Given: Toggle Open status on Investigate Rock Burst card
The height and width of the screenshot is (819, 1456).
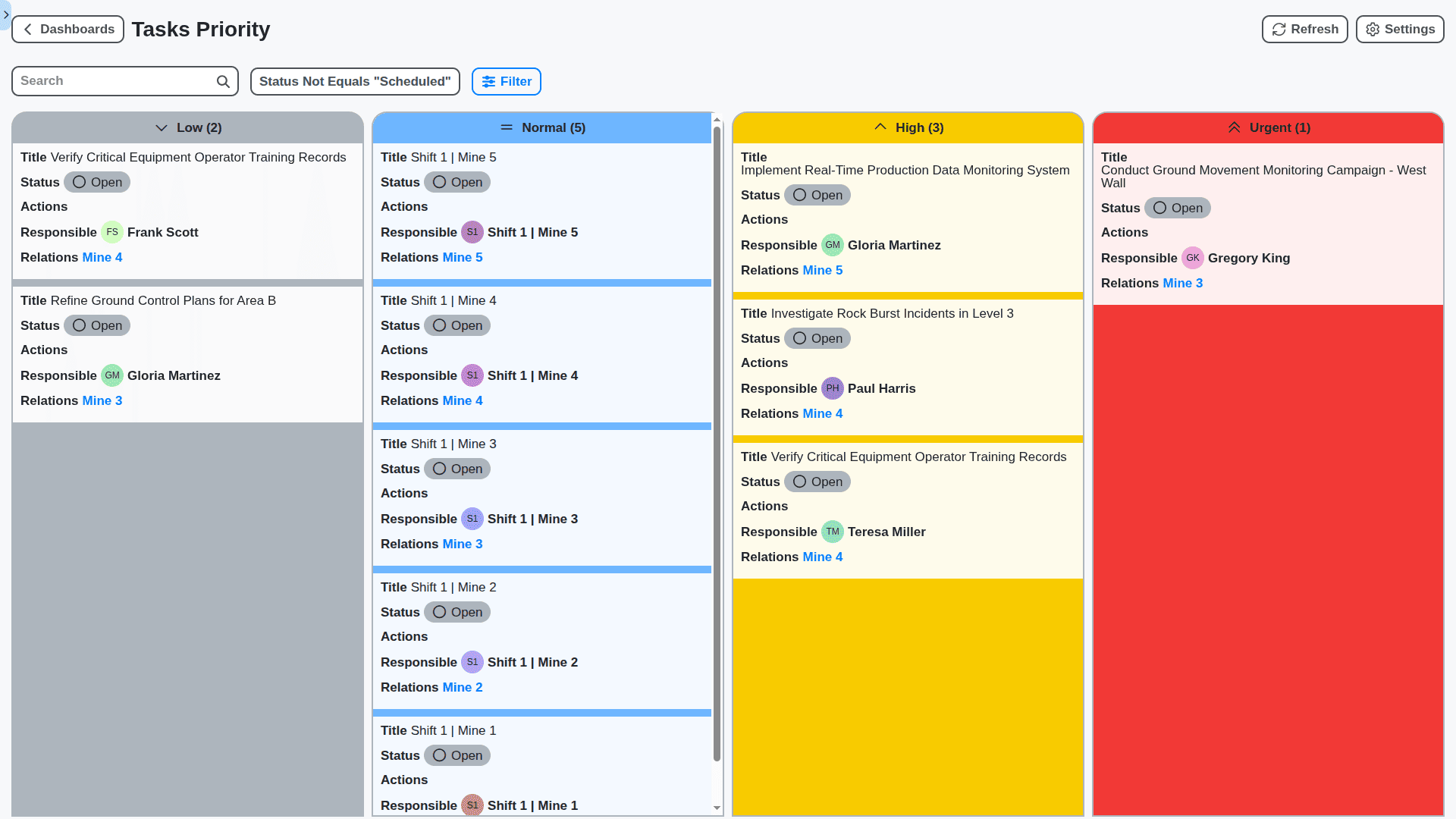Looking at the screenshot, I should tap(817, 338).
